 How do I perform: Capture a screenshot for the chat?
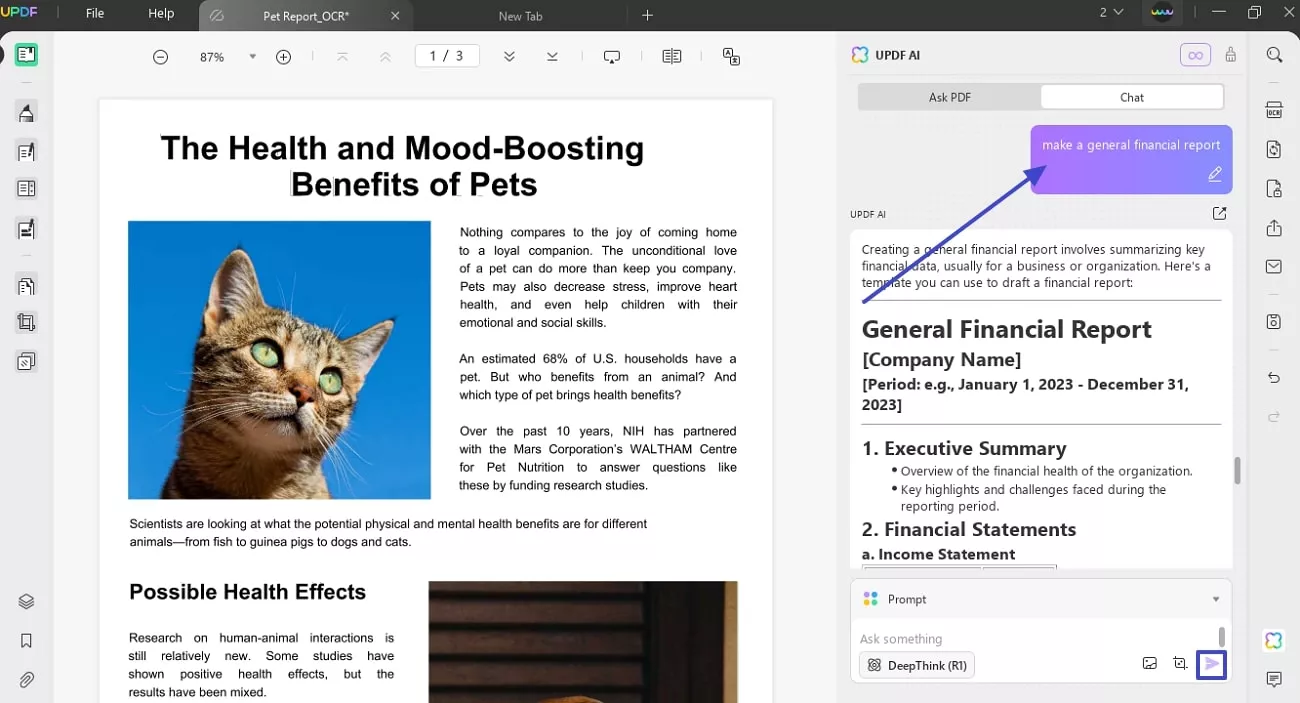point(1180,664)
